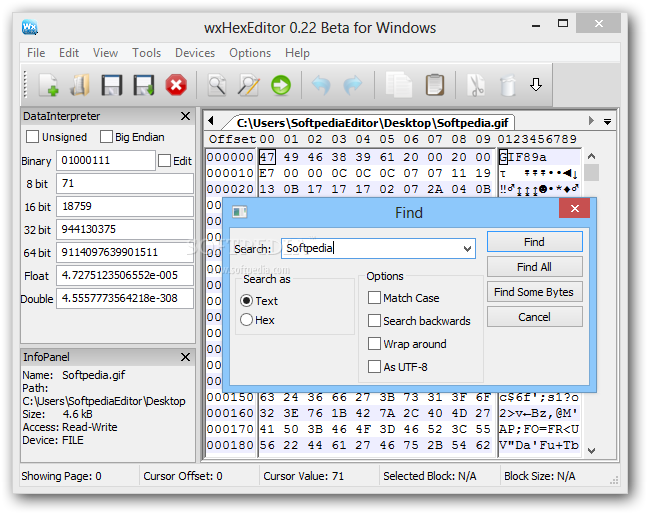The width and height of the screenshot is (648, 514).
Task: Click the Replace magnifier-with-pencil icon
Action: click(x=249, y=85)
